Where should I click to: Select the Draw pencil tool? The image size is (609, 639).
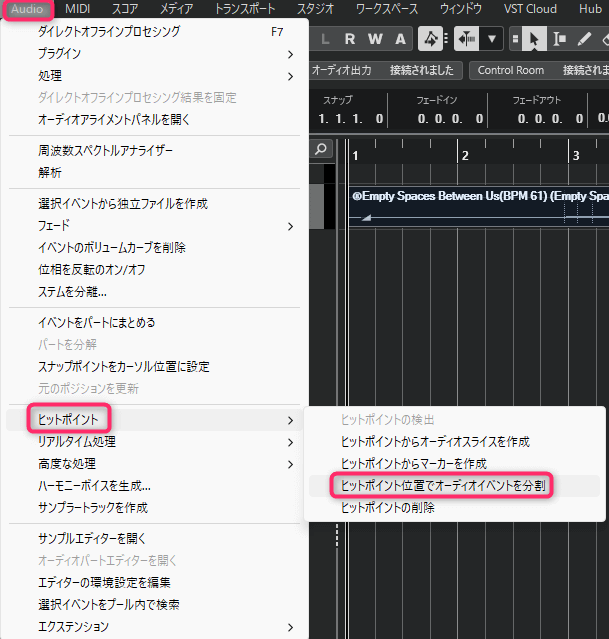point(585,39)
